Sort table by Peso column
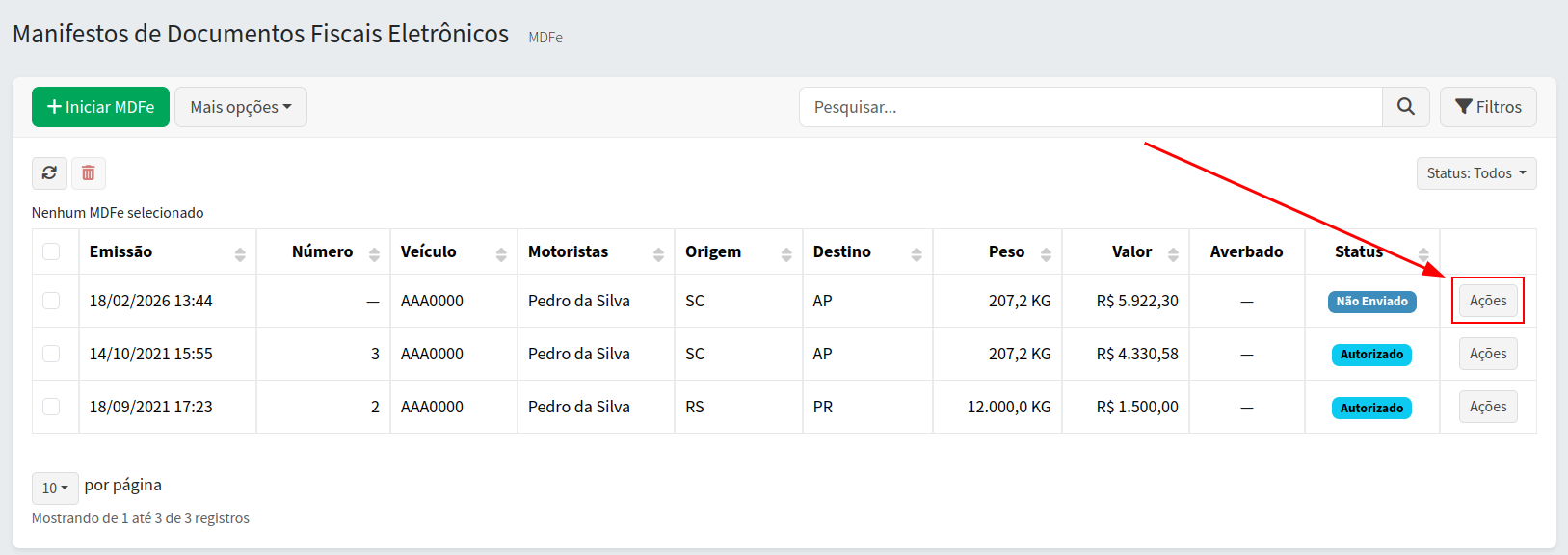 click(1046, 253)
